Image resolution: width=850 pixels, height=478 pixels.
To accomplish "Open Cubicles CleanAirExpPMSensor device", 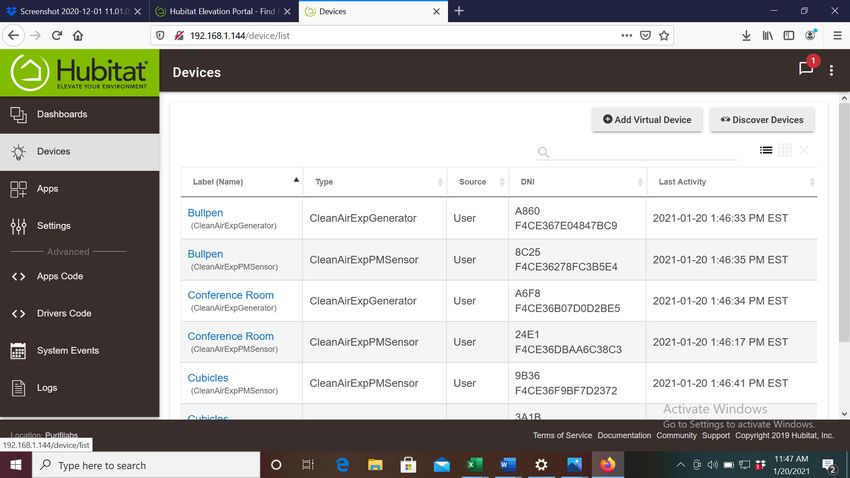I will (208, 378).
